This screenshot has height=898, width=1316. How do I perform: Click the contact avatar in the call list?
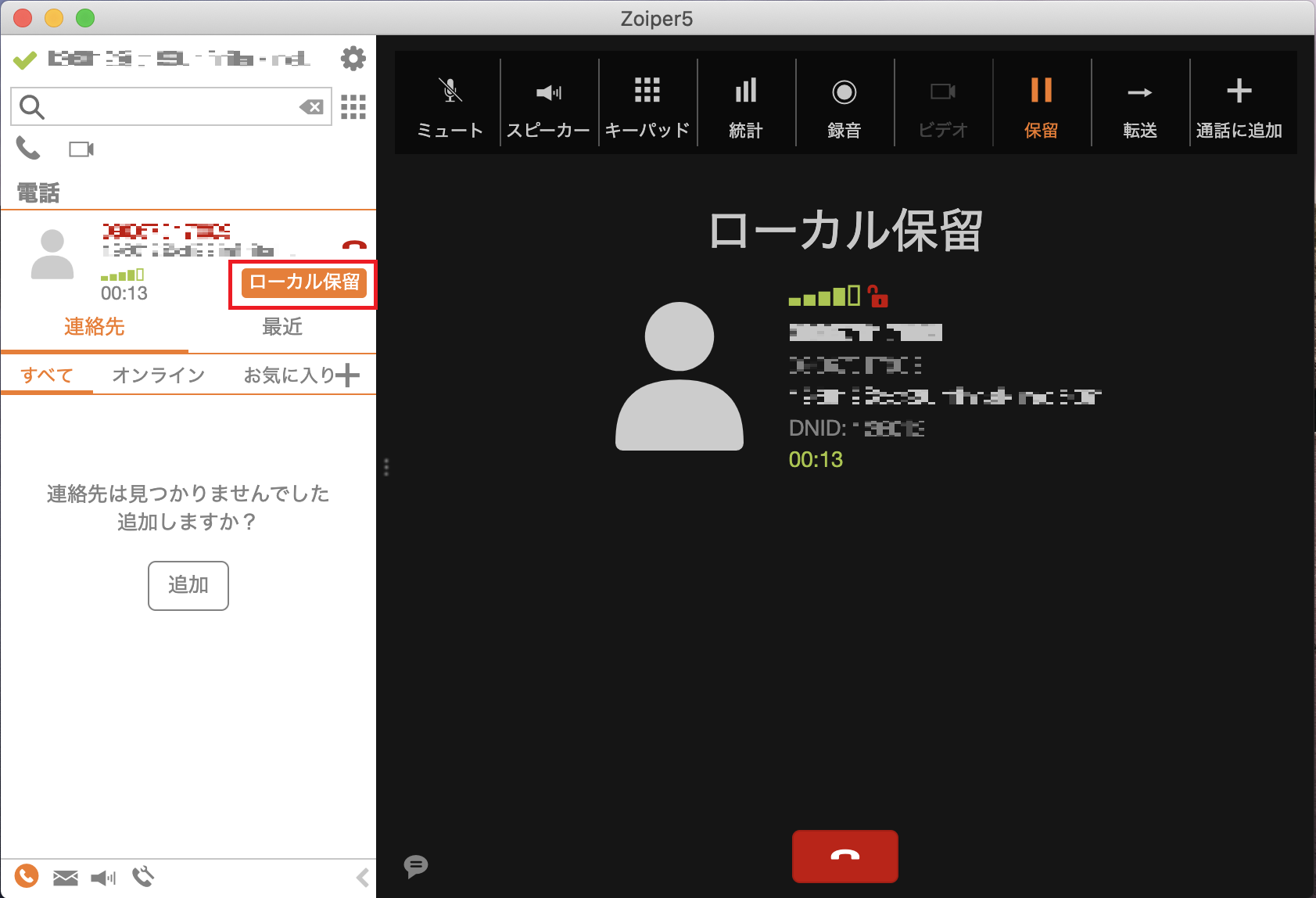[52, 254]
